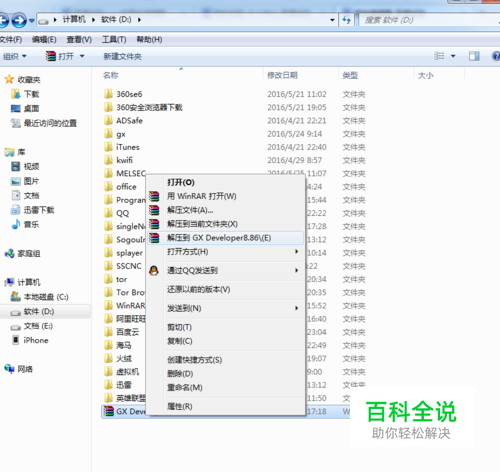This screenshot has height=472, width=500.
Task: Expand 打开方式(H) submenu
Action: coord(226,252)
